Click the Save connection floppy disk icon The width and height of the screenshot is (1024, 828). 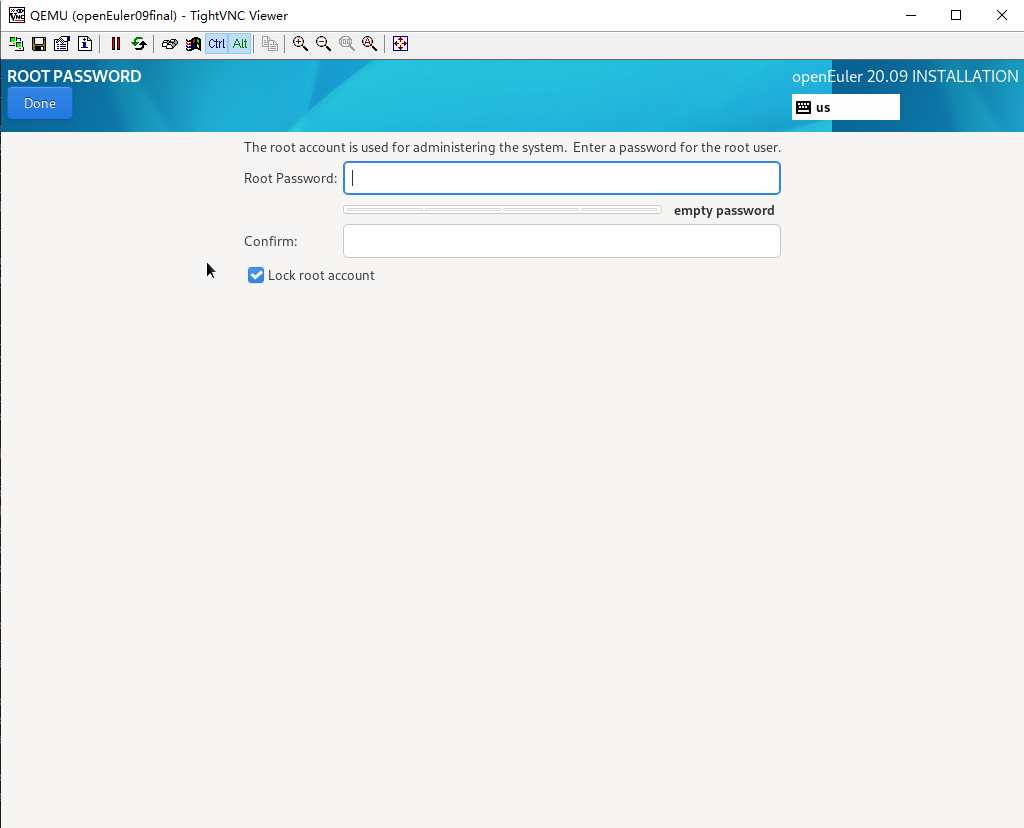click(x=39, y=44)
